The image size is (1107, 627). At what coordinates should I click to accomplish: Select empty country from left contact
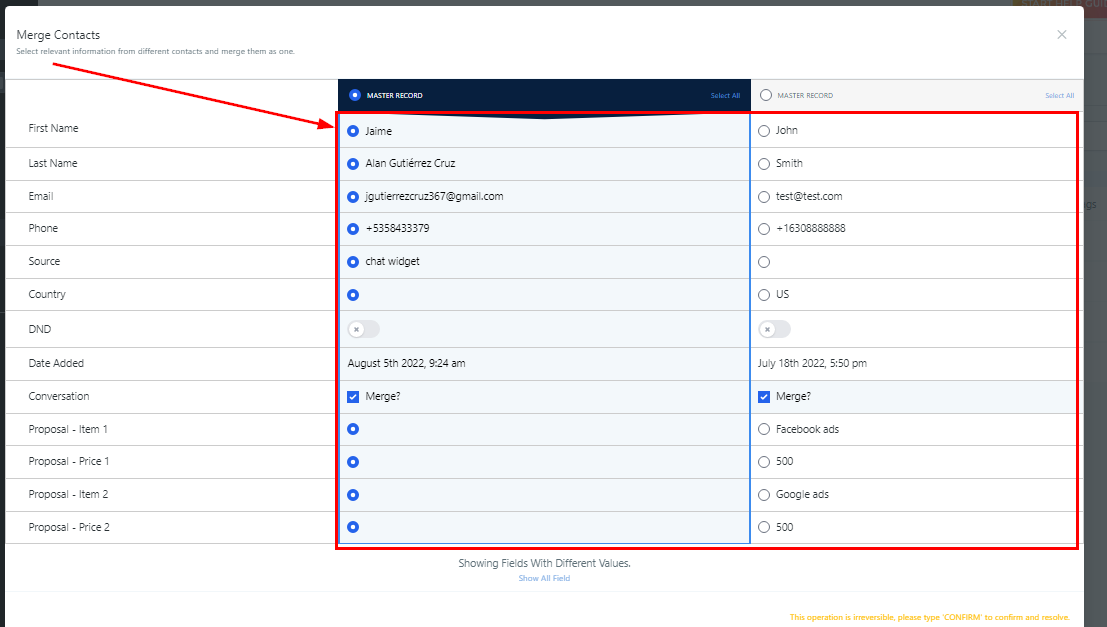tap(353, 295)
